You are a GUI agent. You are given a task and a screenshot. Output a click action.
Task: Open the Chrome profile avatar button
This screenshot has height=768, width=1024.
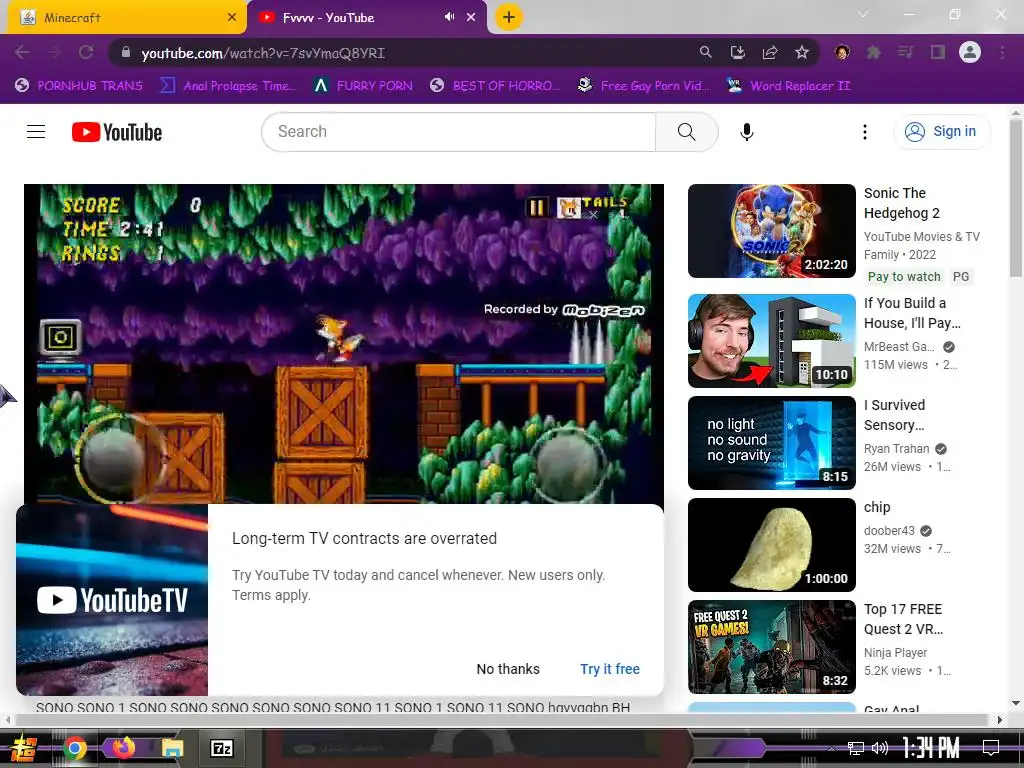(970, 52)
